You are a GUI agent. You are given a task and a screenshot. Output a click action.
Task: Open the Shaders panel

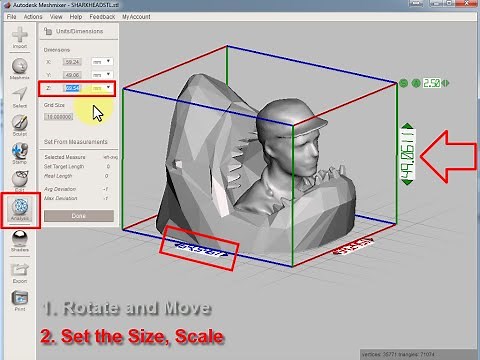click(x=20, y=241)
